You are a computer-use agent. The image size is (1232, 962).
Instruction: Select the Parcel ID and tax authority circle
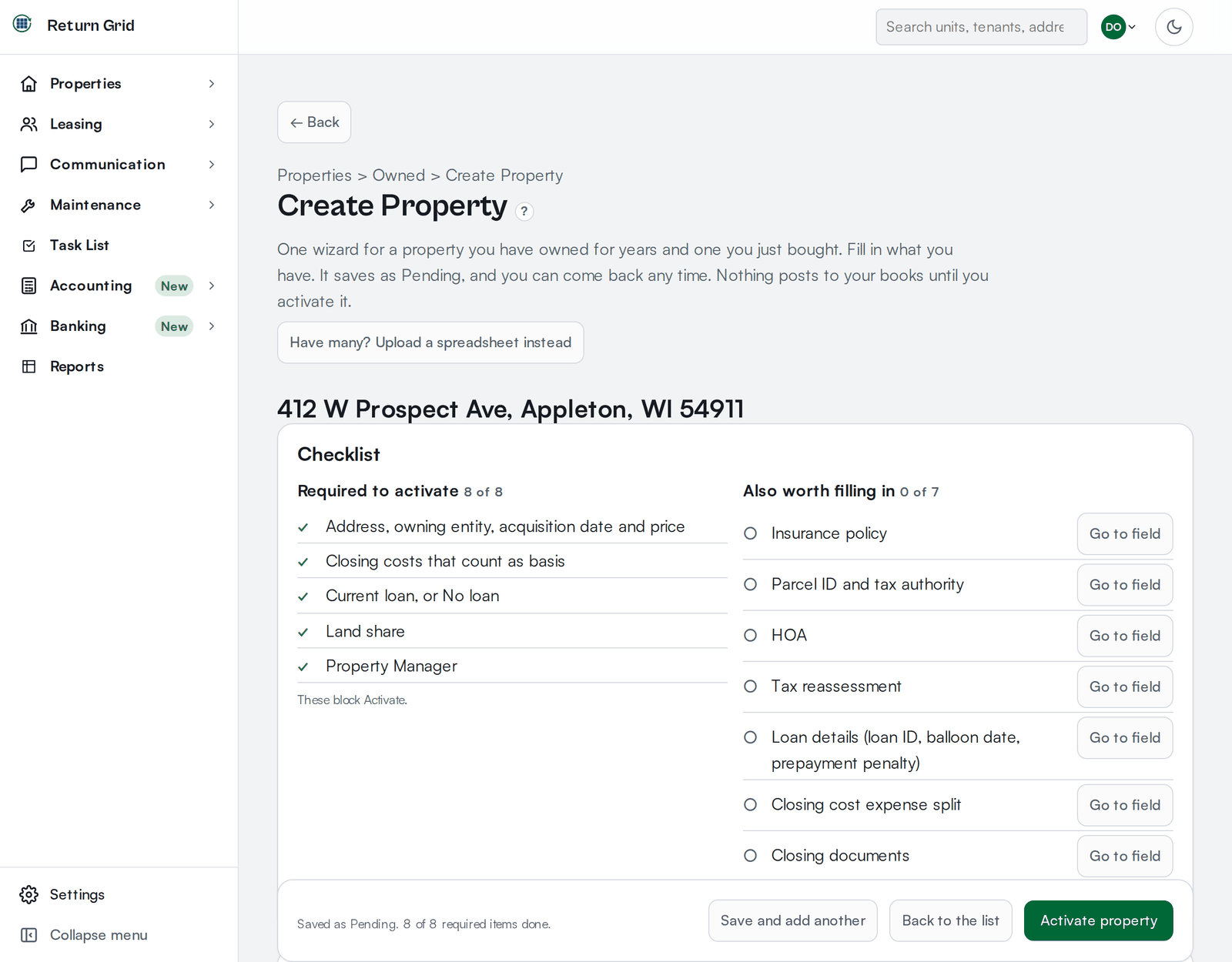[751, 584]
